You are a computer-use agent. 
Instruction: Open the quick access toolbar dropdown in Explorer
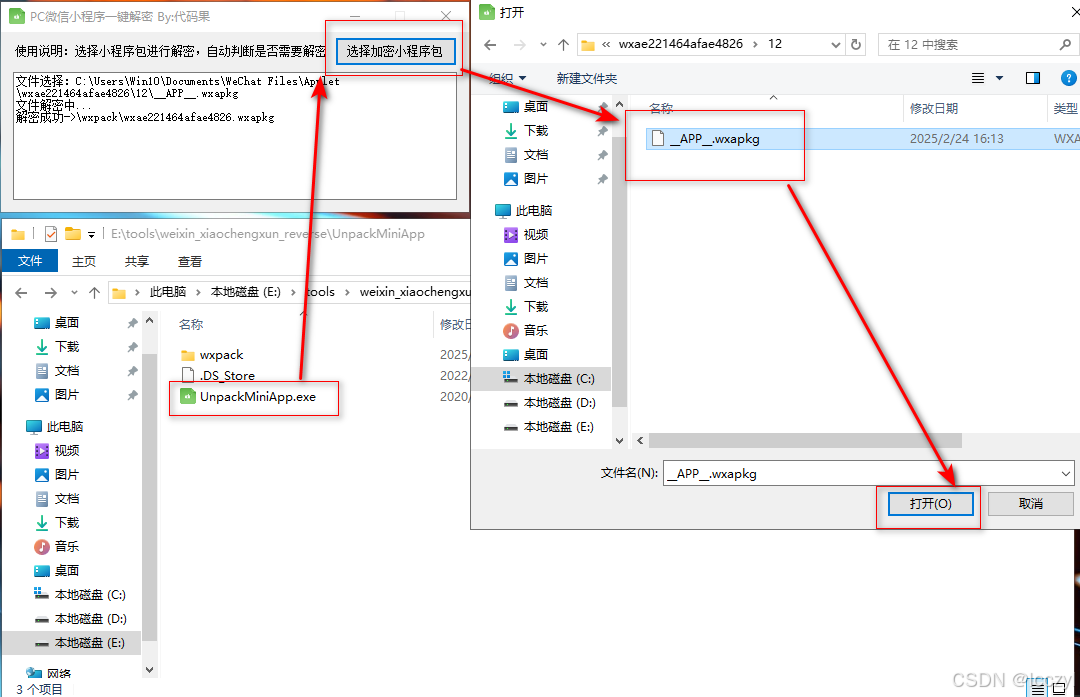[x=91, y=235]
